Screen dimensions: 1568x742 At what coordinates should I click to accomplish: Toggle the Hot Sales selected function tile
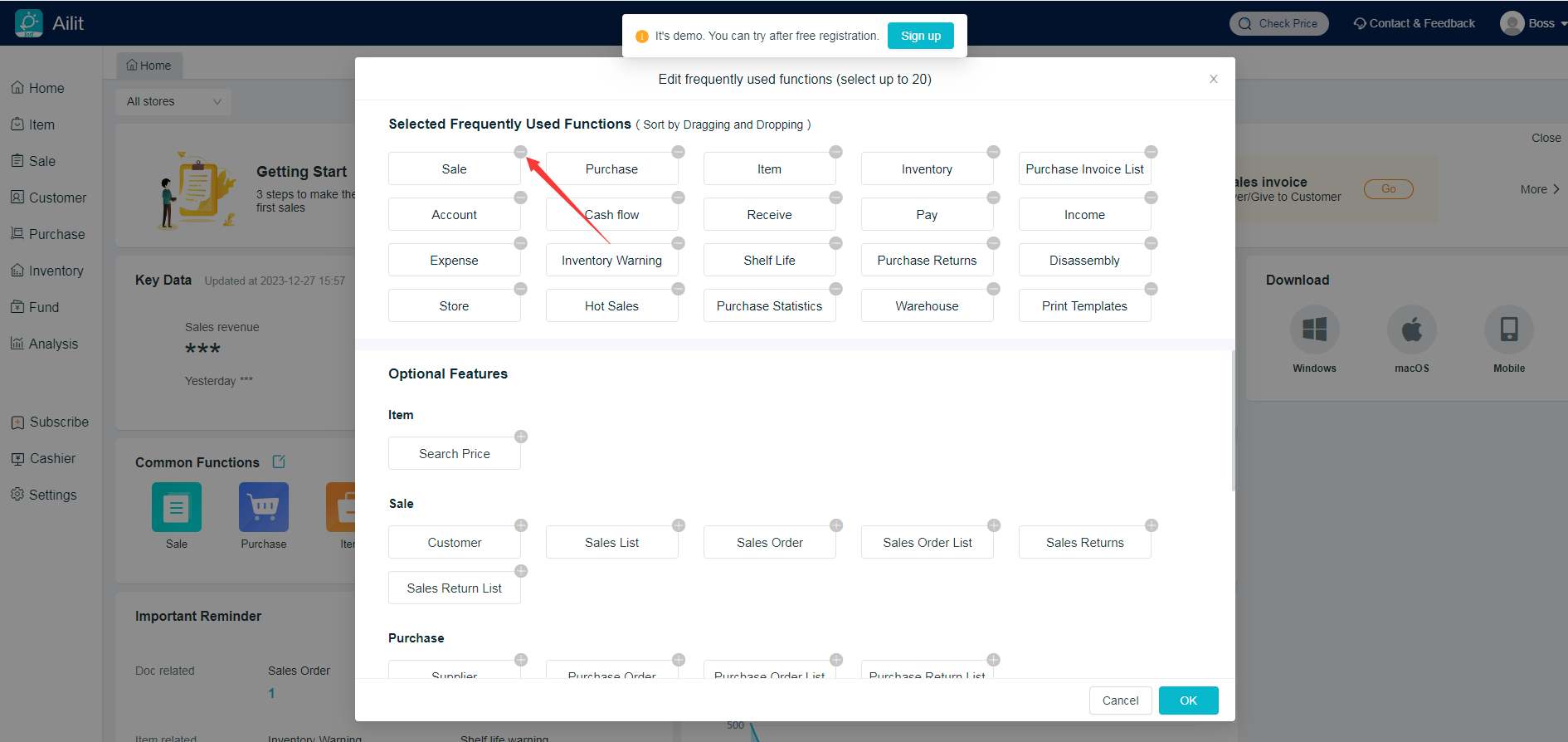click(611, 306)
